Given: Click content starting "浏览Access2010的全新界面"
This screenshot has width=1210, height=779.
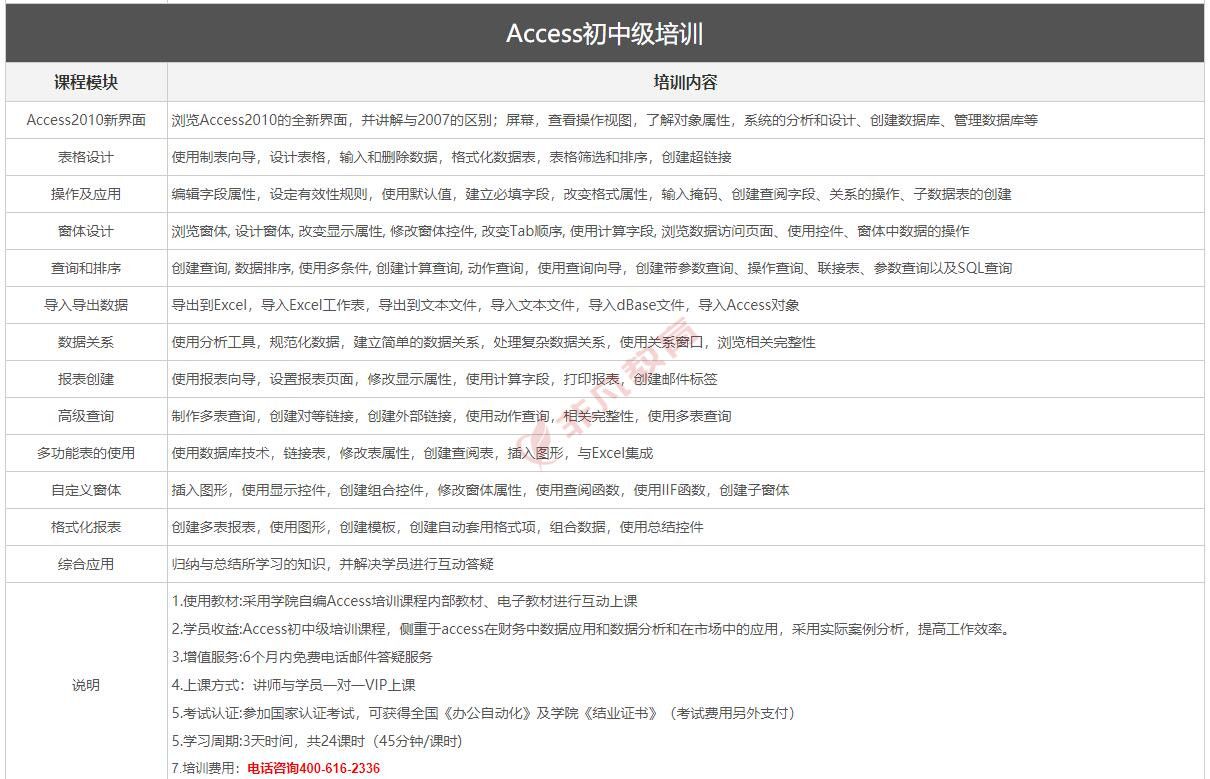Looking at the screenshot, I should 604,120.
